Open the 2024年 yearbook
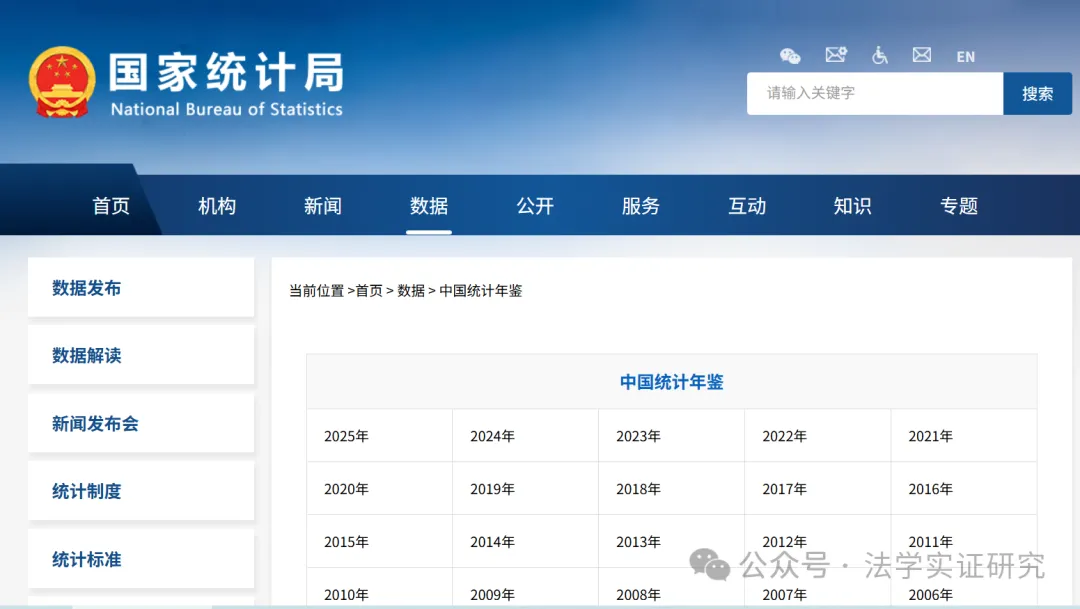Viewport: 1080px width, 609px height. pos(492,436)
